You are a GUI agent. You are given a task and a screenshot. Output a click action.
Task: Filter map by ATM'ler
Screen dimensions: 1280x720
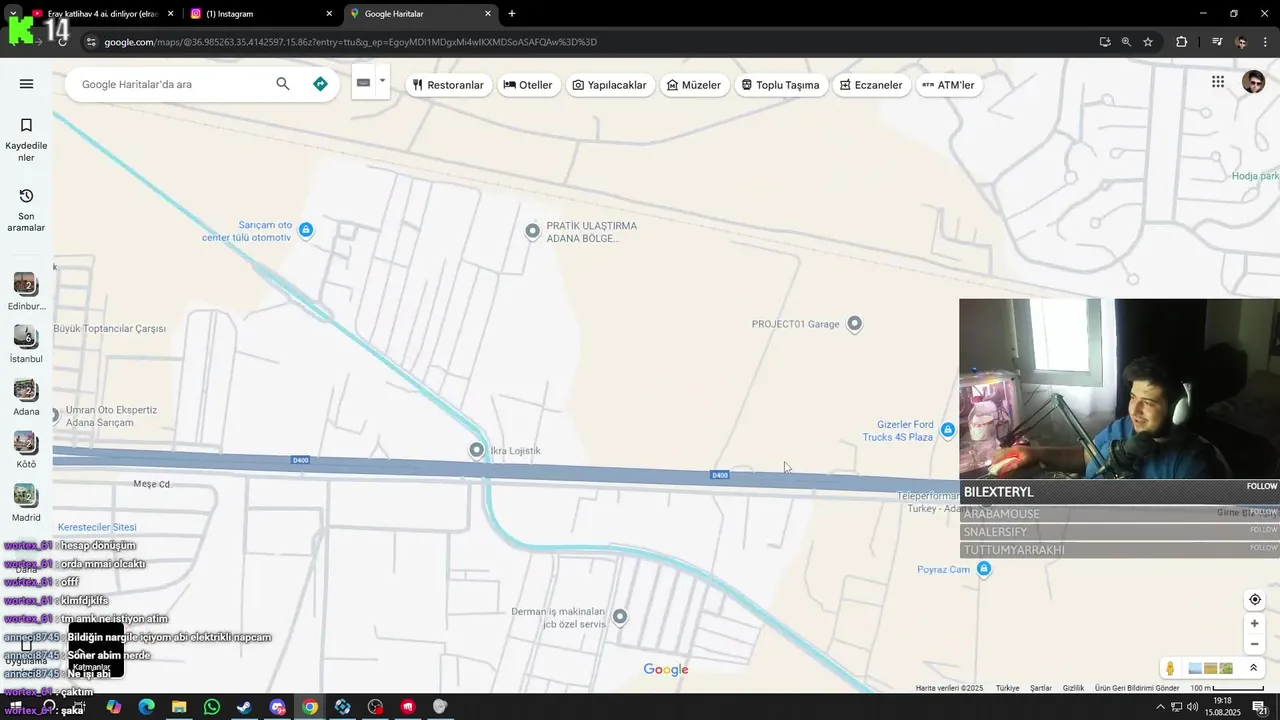tap(948, 85)
